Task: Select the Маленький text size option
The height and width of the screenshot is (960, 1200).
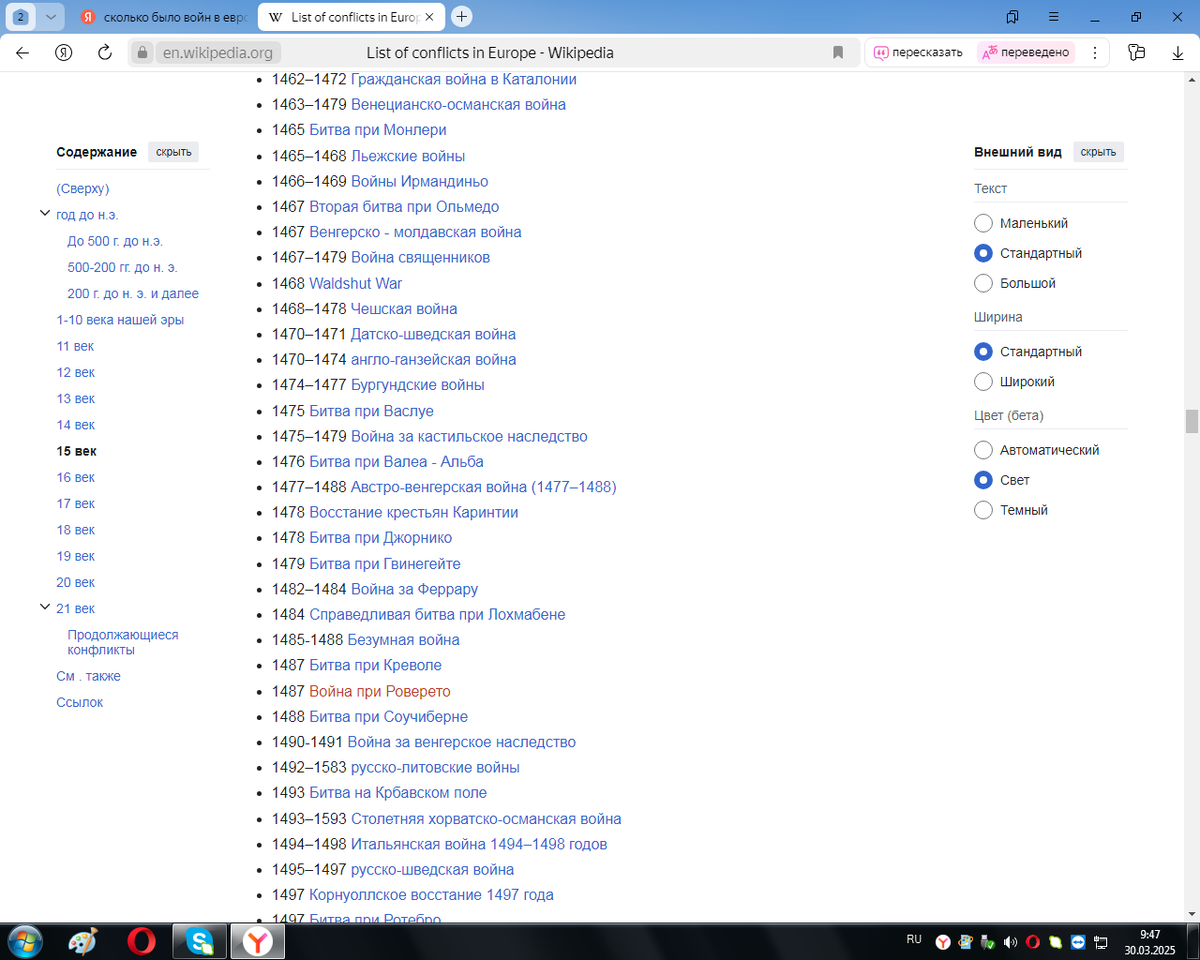Action: 983,223
